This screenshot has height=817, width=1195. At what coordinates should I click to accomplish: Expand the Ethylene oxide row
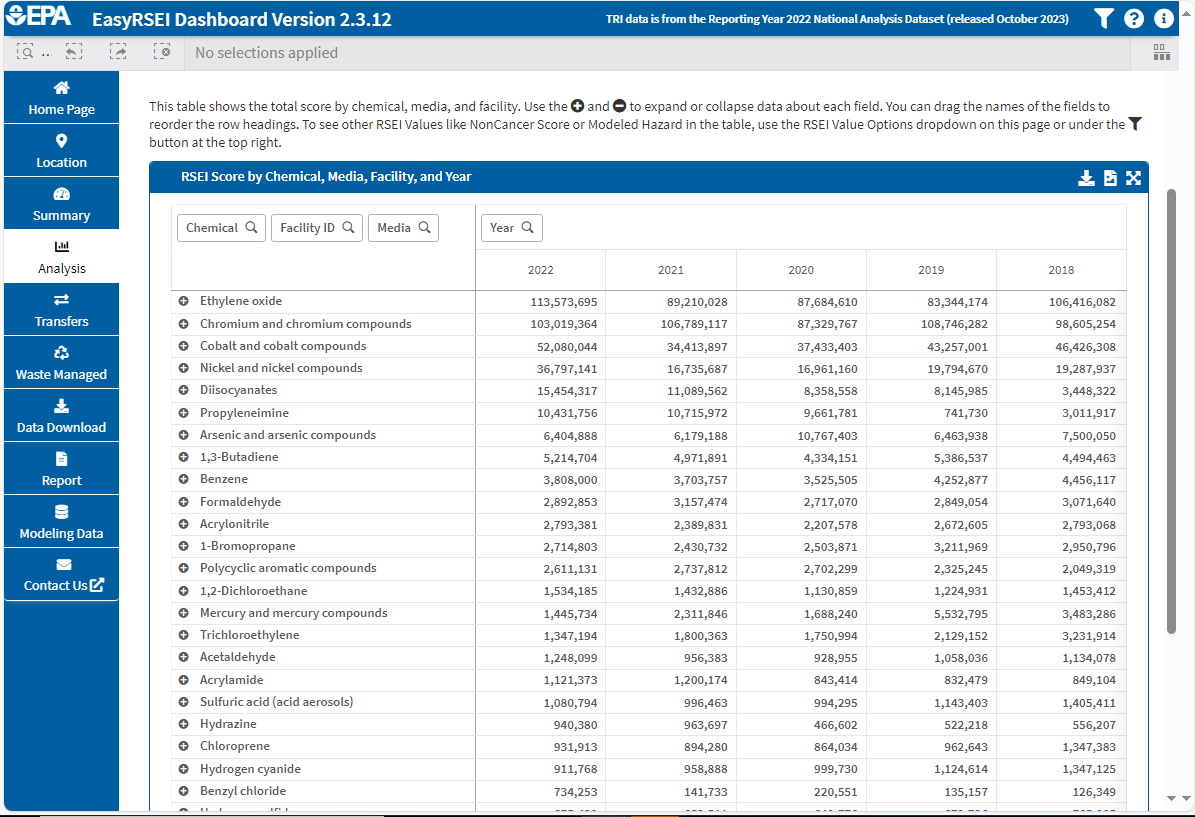(184, 300)
